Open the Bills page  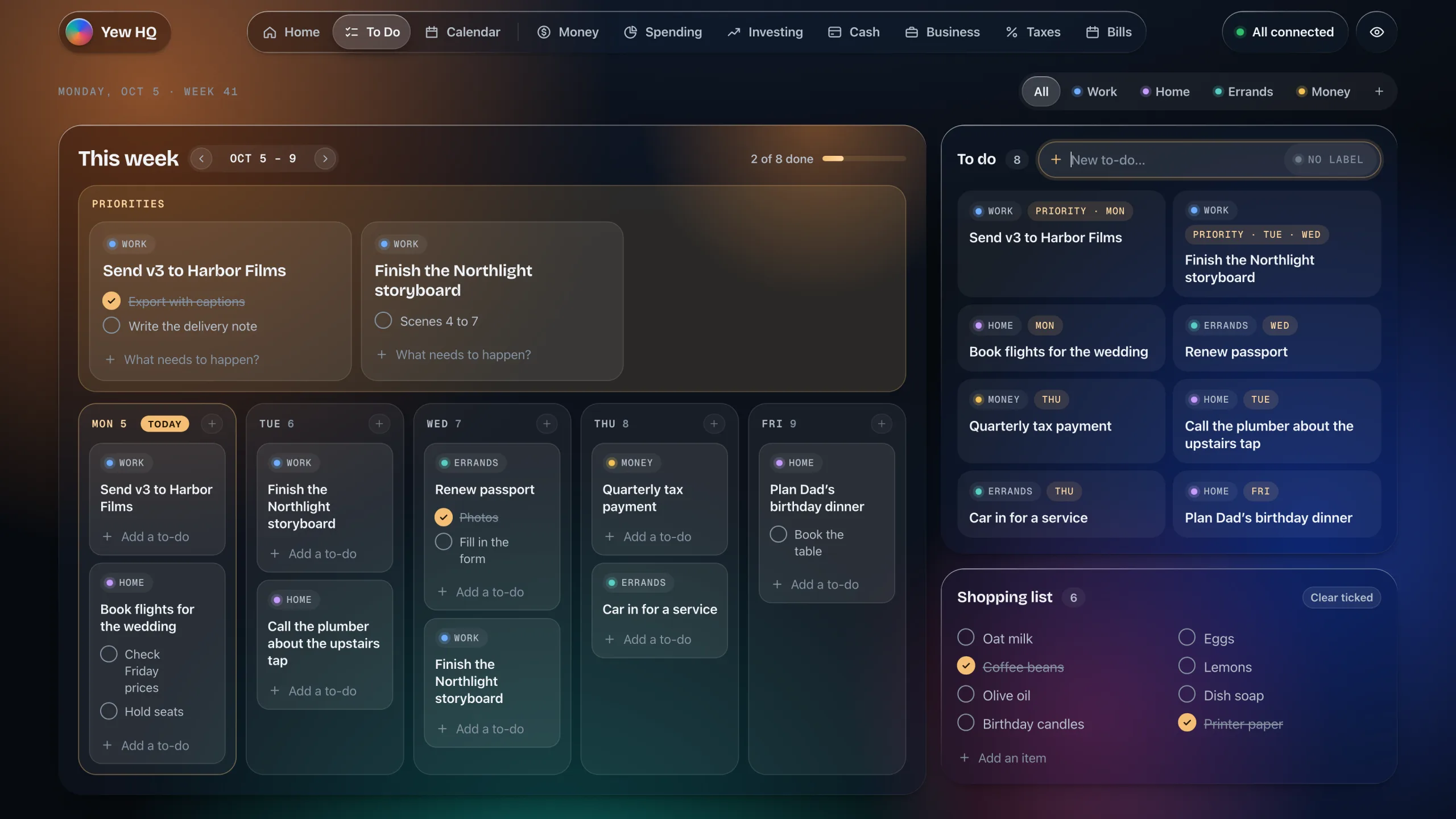[1108, 32]
